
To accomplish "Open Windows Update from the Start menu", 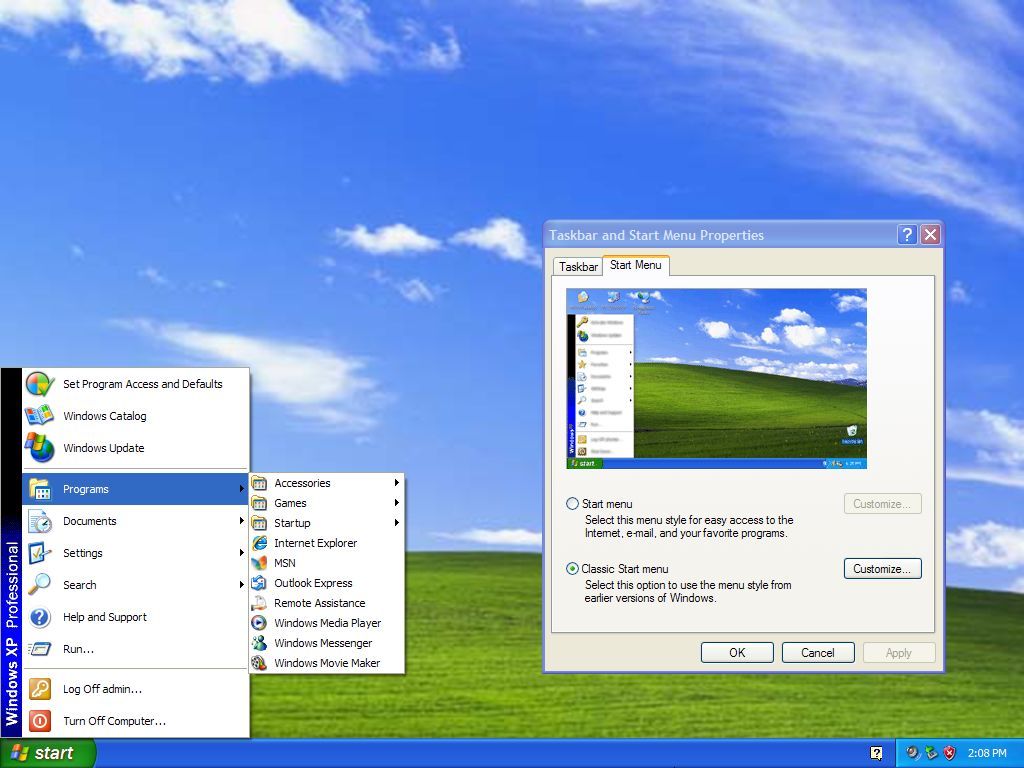I will 103,448.
